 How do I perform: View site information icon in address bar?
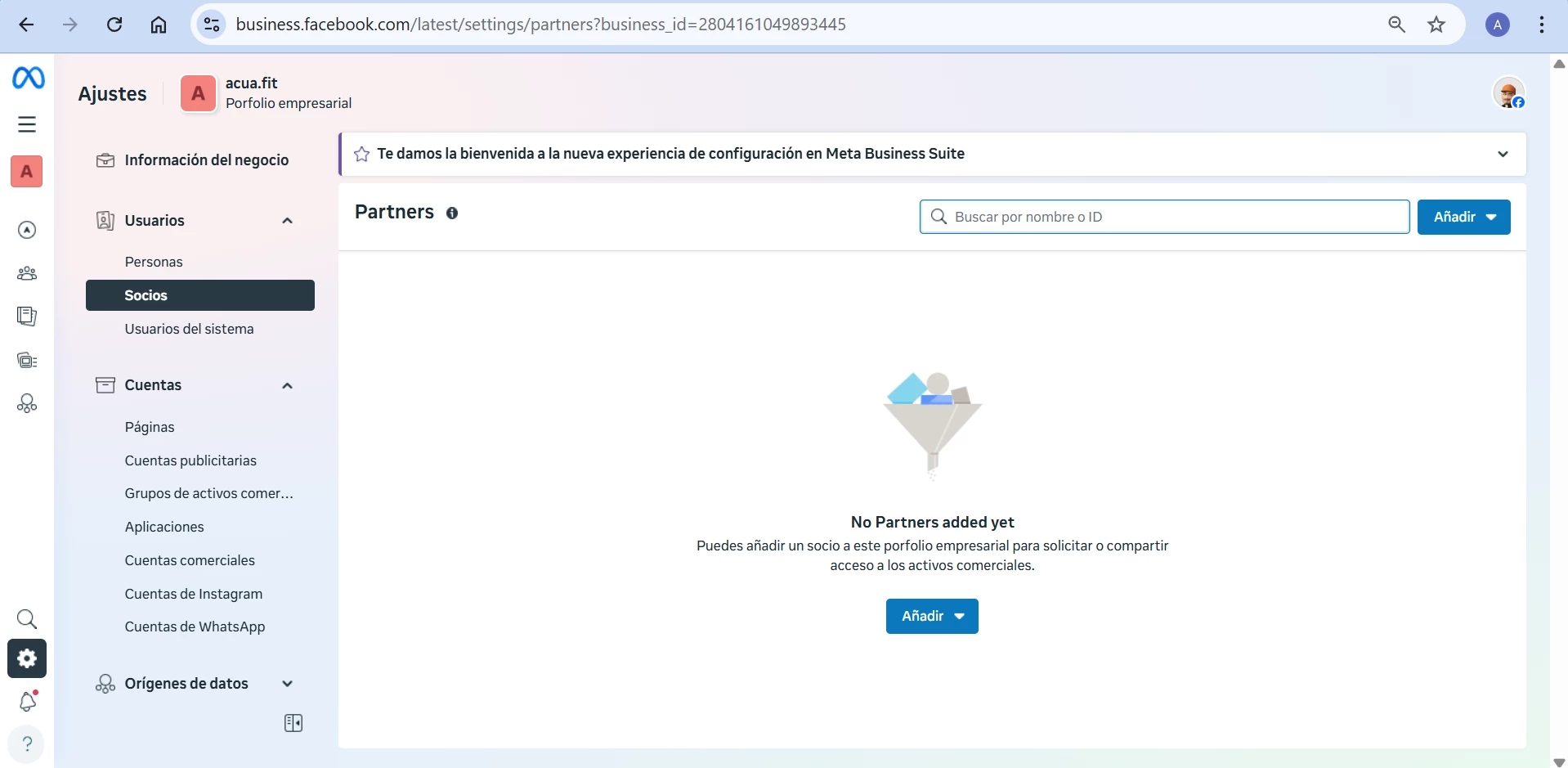(212, 25)
